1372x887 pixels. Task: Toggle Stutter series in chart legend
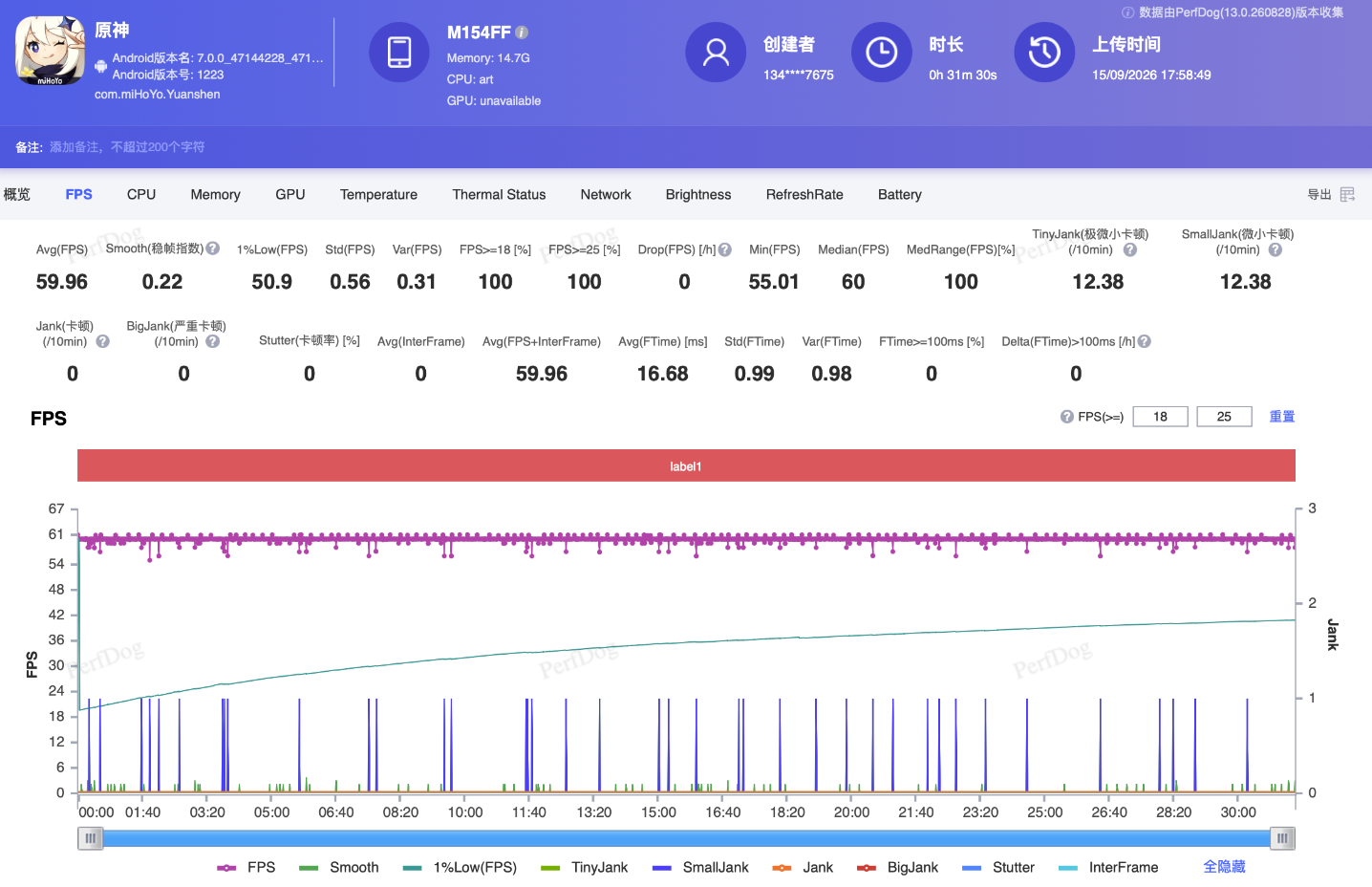point(998,867)
